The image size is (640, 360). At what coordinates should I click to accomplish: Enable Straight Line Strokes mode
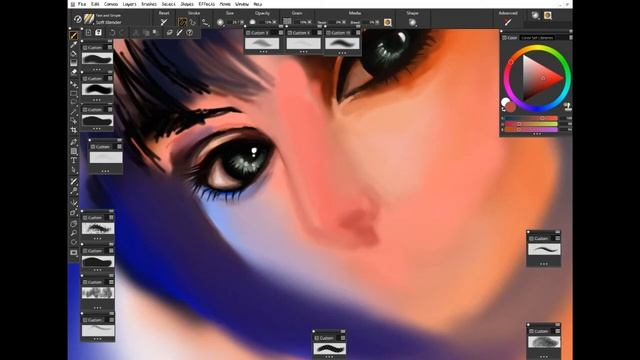[193, 22]
